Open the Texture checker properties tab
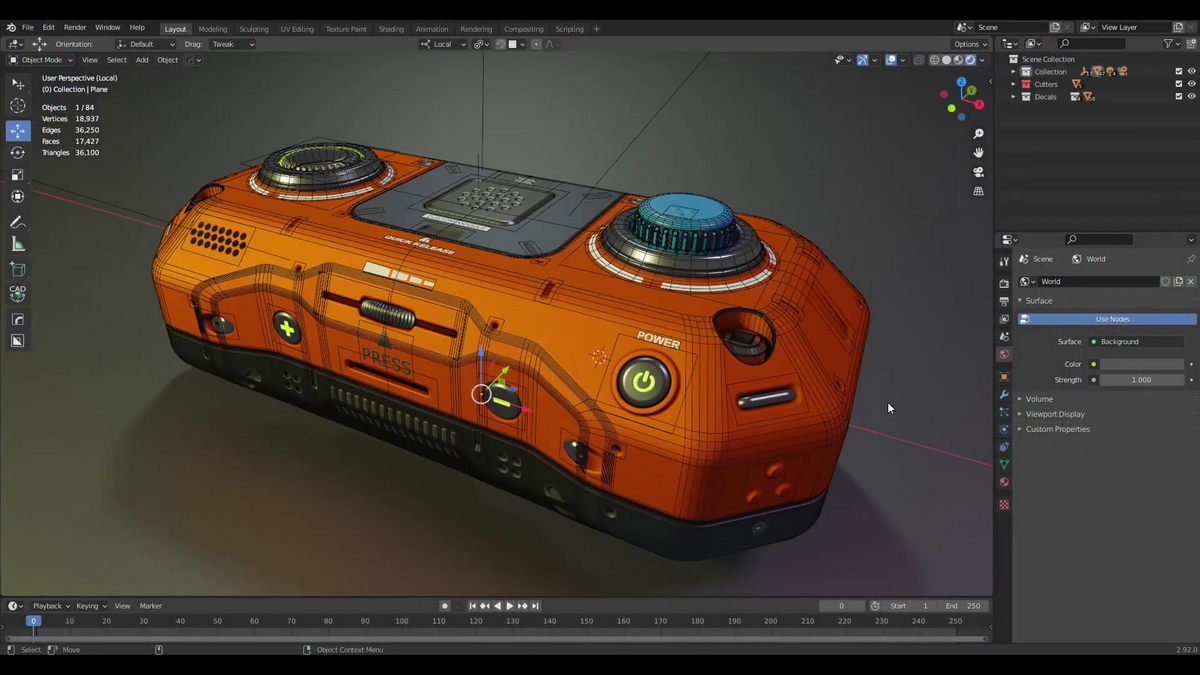The image size is (1200, 675). point(1004,505)
